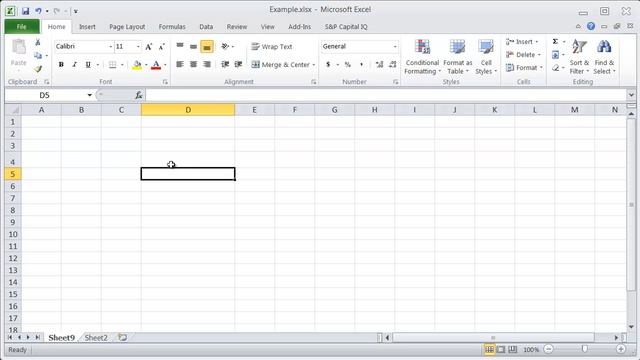The image size is (640, 360).
Task: Apply Comma Style icon
Action: click(361, 64)
